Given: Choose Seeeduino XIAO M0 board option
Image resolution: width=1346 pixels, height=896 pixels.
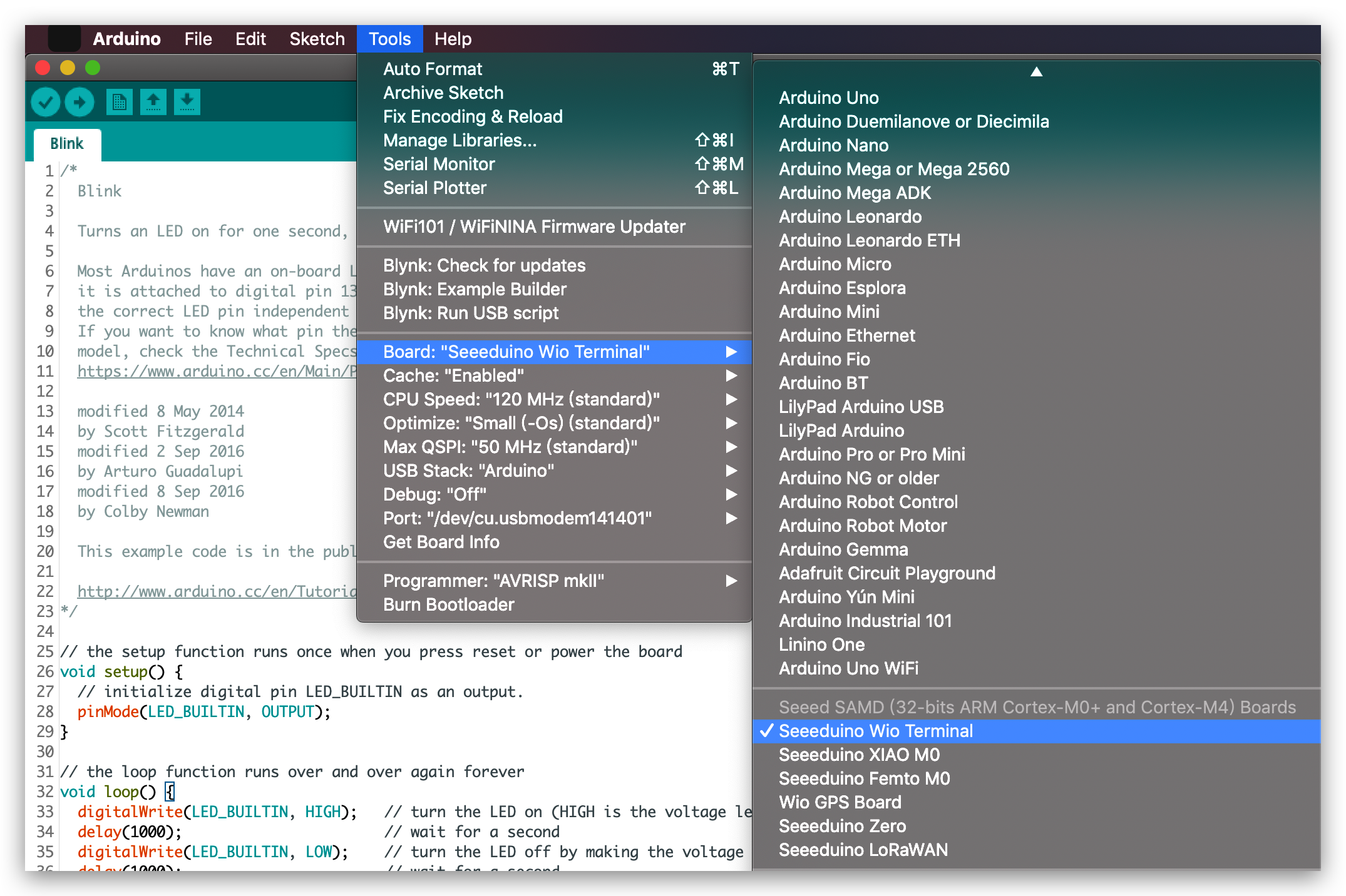Looking at the screenshot, I should 859,755.
